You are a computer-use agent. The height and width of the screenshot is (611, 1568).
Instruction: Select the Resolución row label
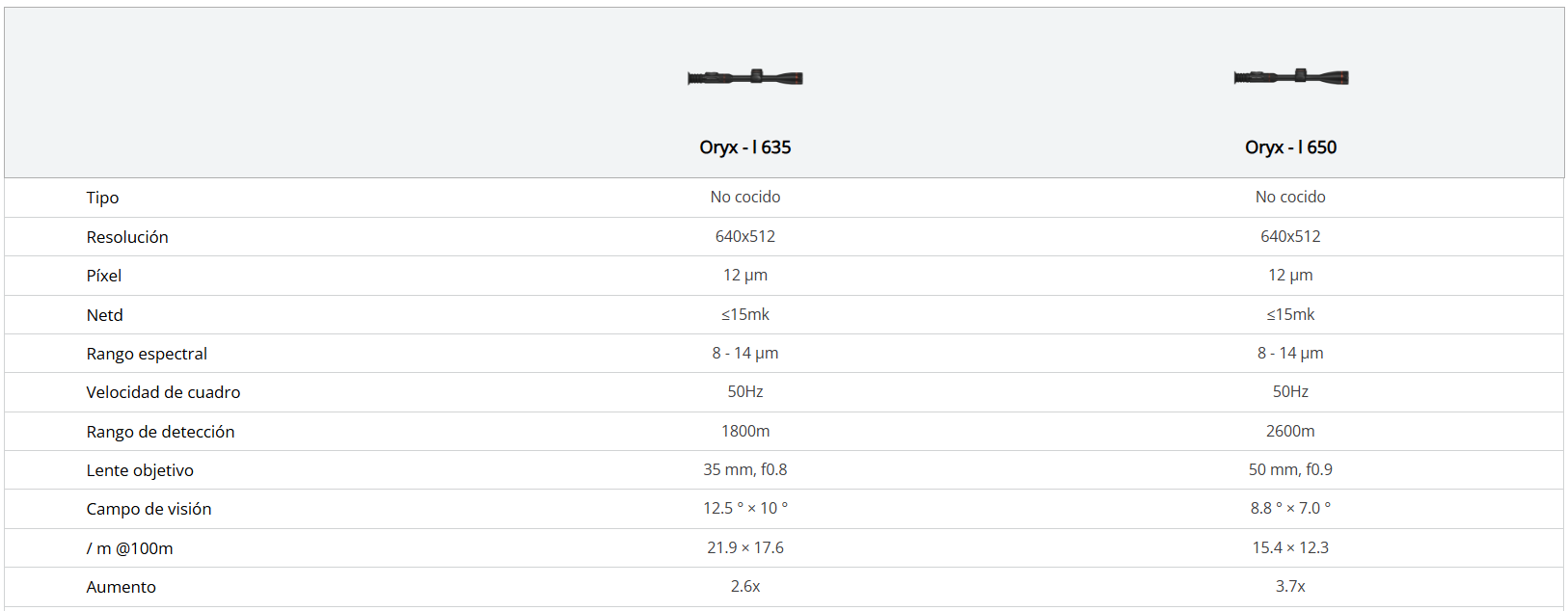127,237
